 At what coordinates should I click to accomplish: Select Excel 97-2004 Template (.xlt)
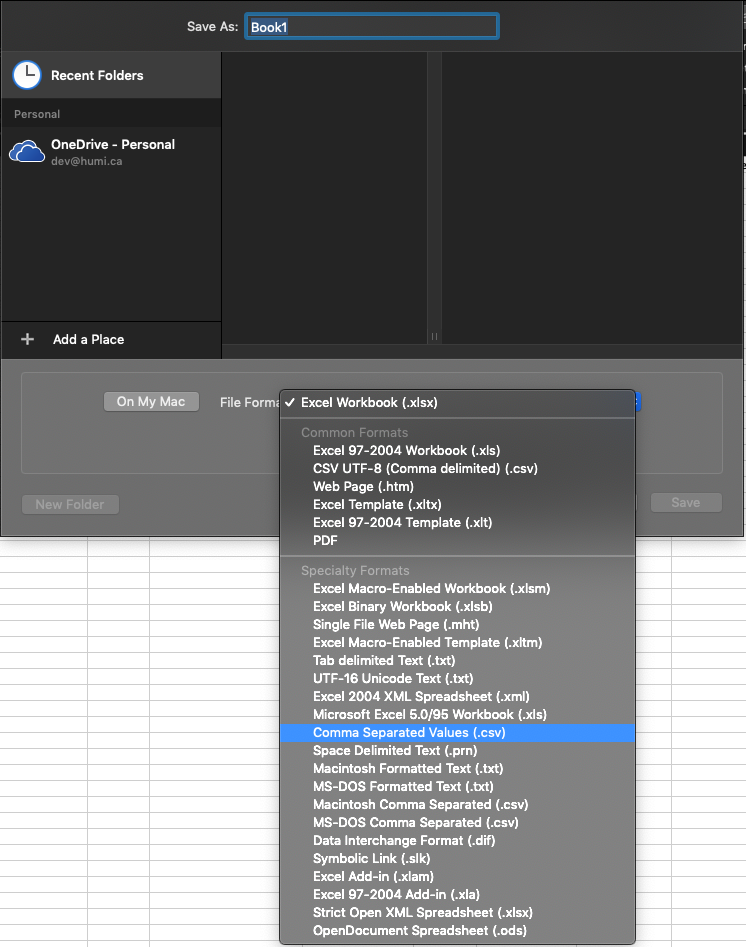coord(457,523)
